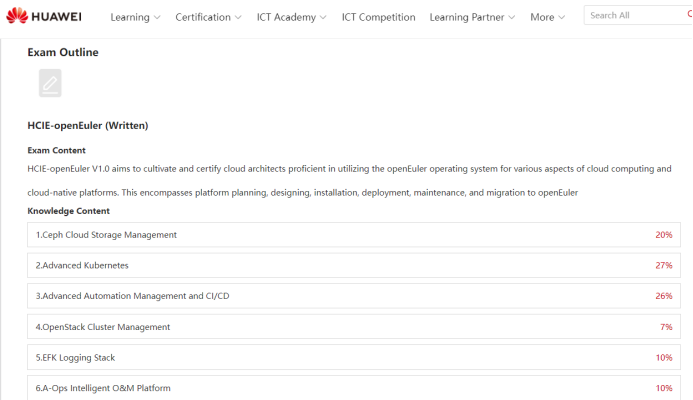Open the Learning dropdown menu

tap(135, 17)
